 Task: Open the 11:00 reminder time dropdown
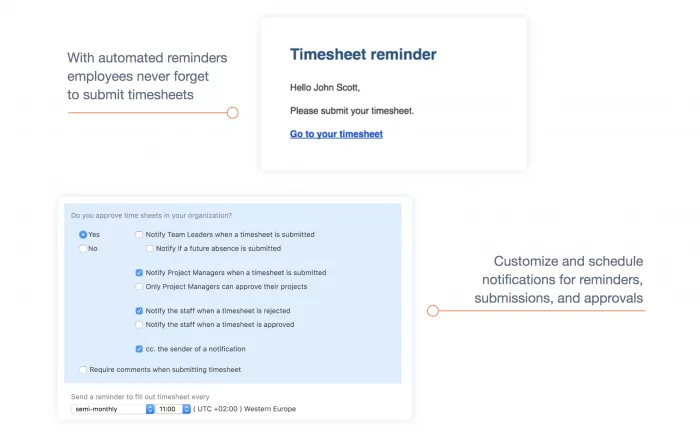click(x=173, y=409)
